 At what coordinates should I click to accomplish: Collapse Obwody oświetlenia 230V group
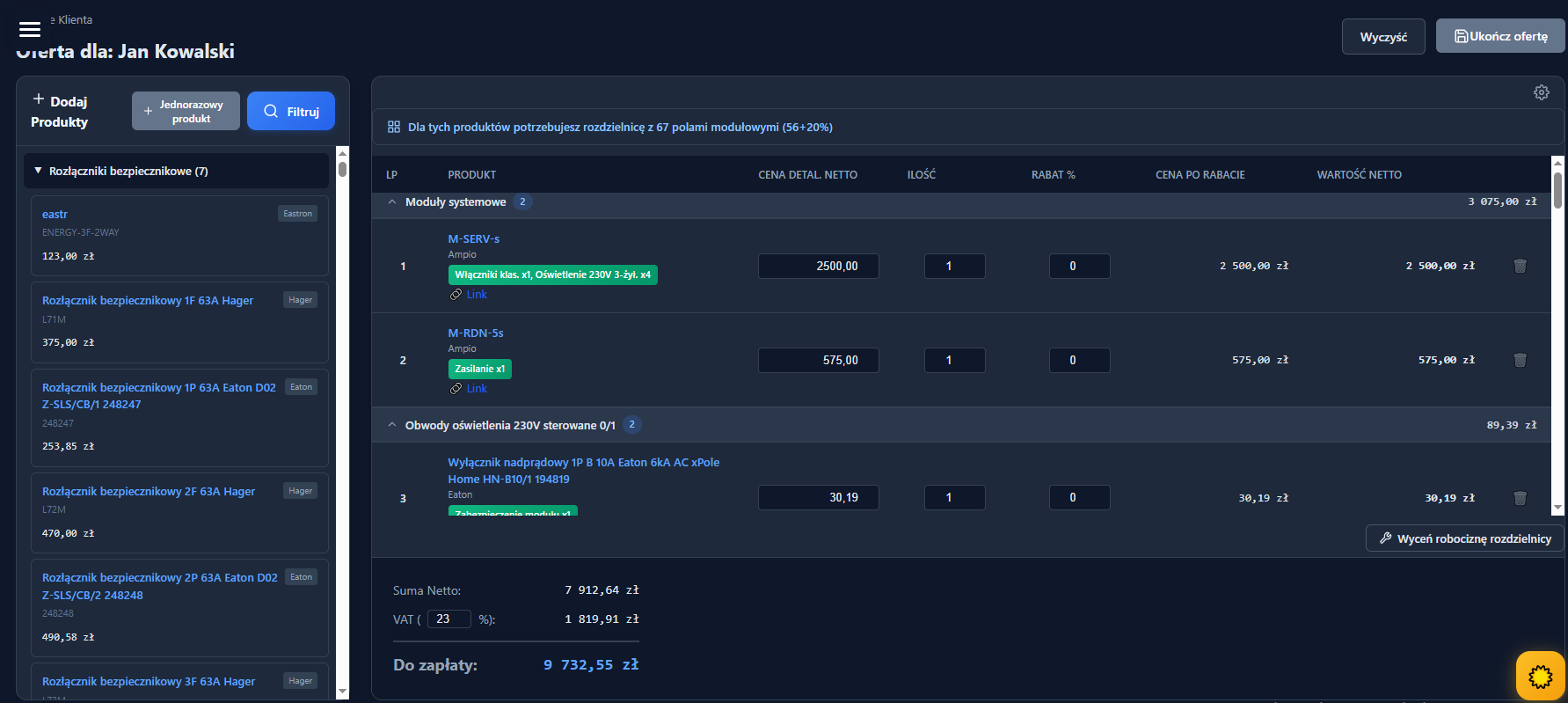(392, 425)
